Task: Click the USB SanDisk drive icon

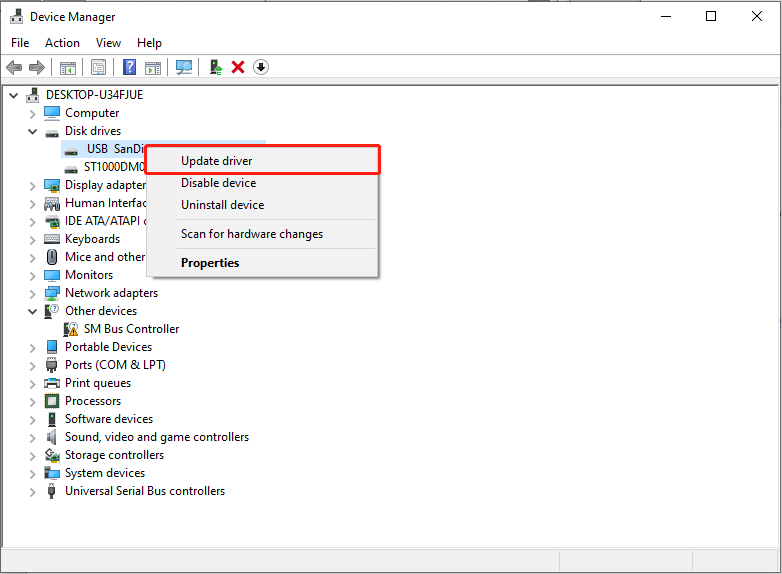Action: coord(71,151)
